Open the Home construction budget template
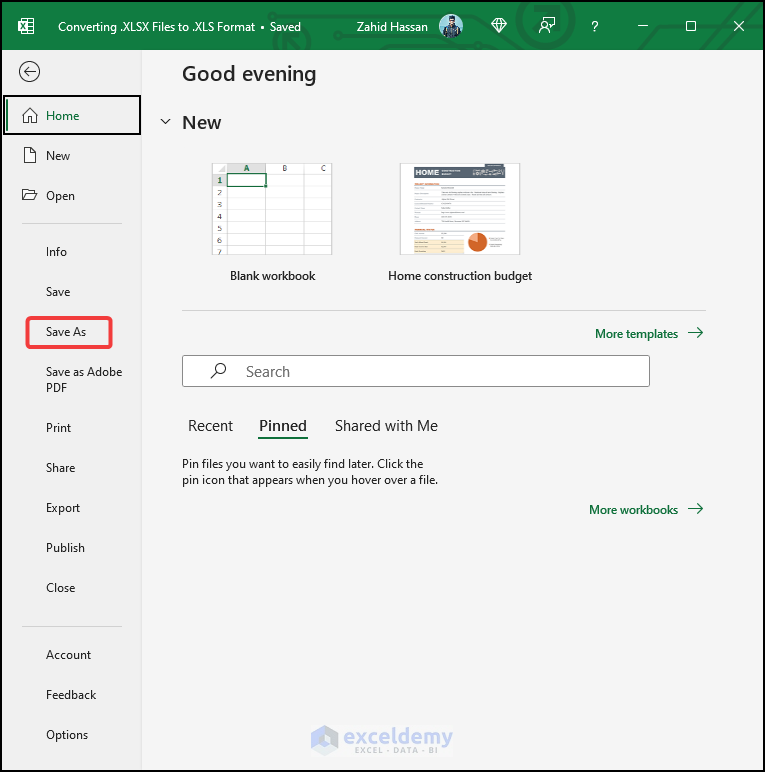Image resolution: width=765 pixels, height=772 pixels. pyautogui.click(x=460, y=209)
